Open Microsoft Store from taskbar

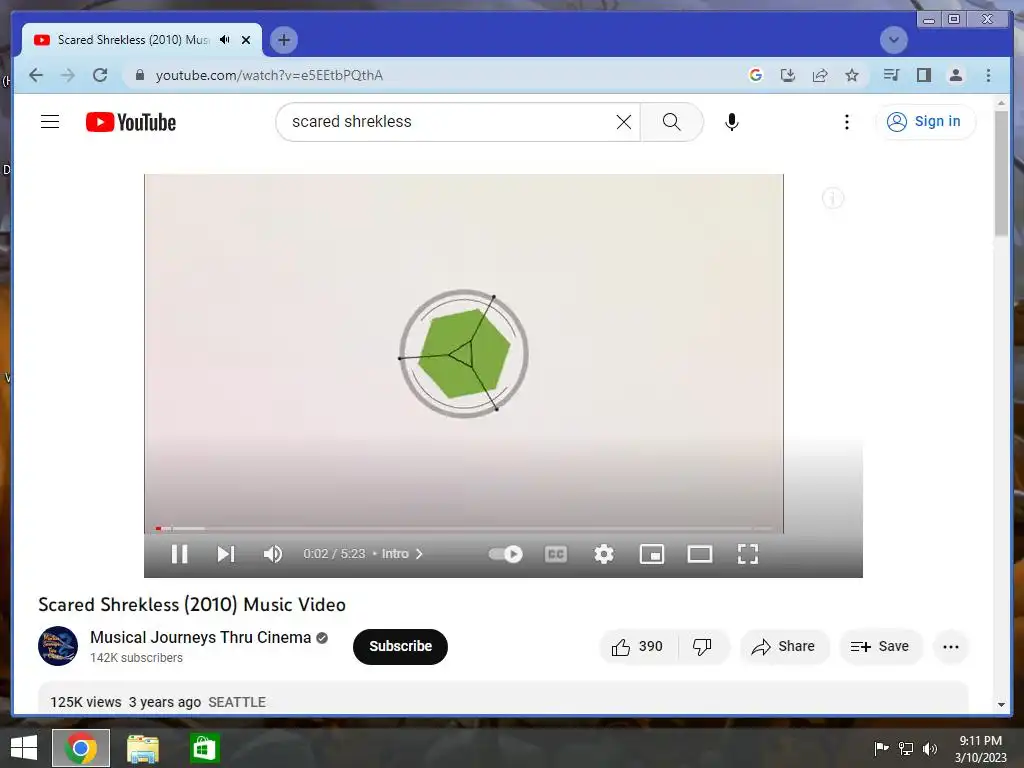(x=204, y=748)
